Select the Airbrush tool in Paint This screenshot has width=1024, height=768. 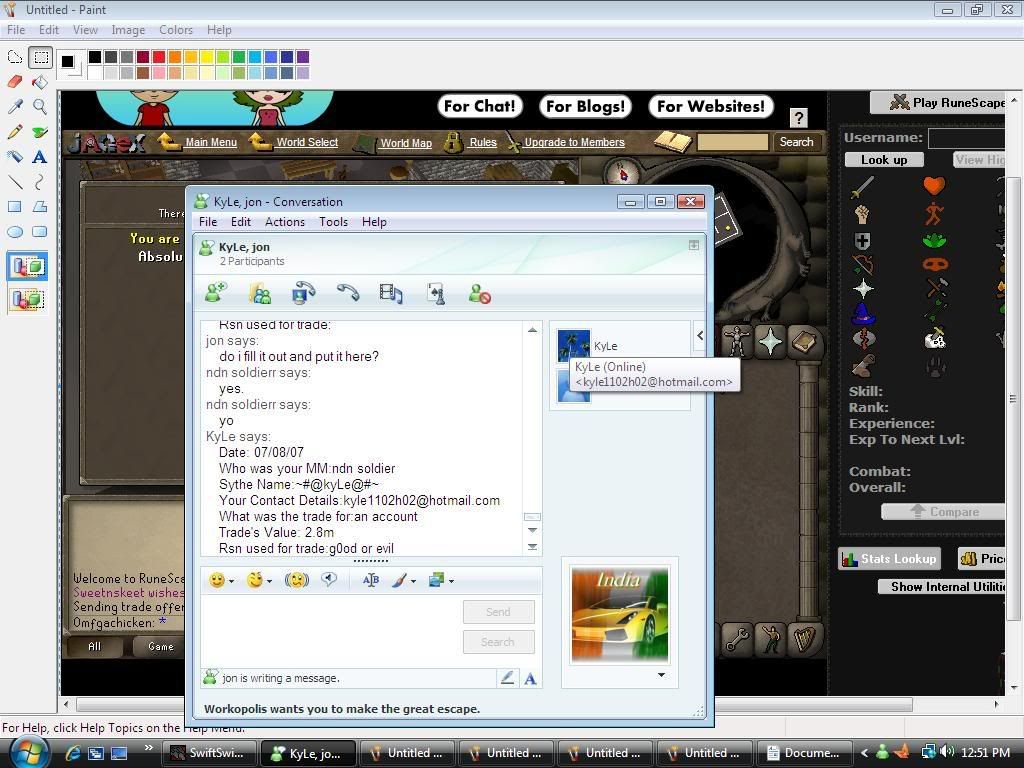point(14,157)
